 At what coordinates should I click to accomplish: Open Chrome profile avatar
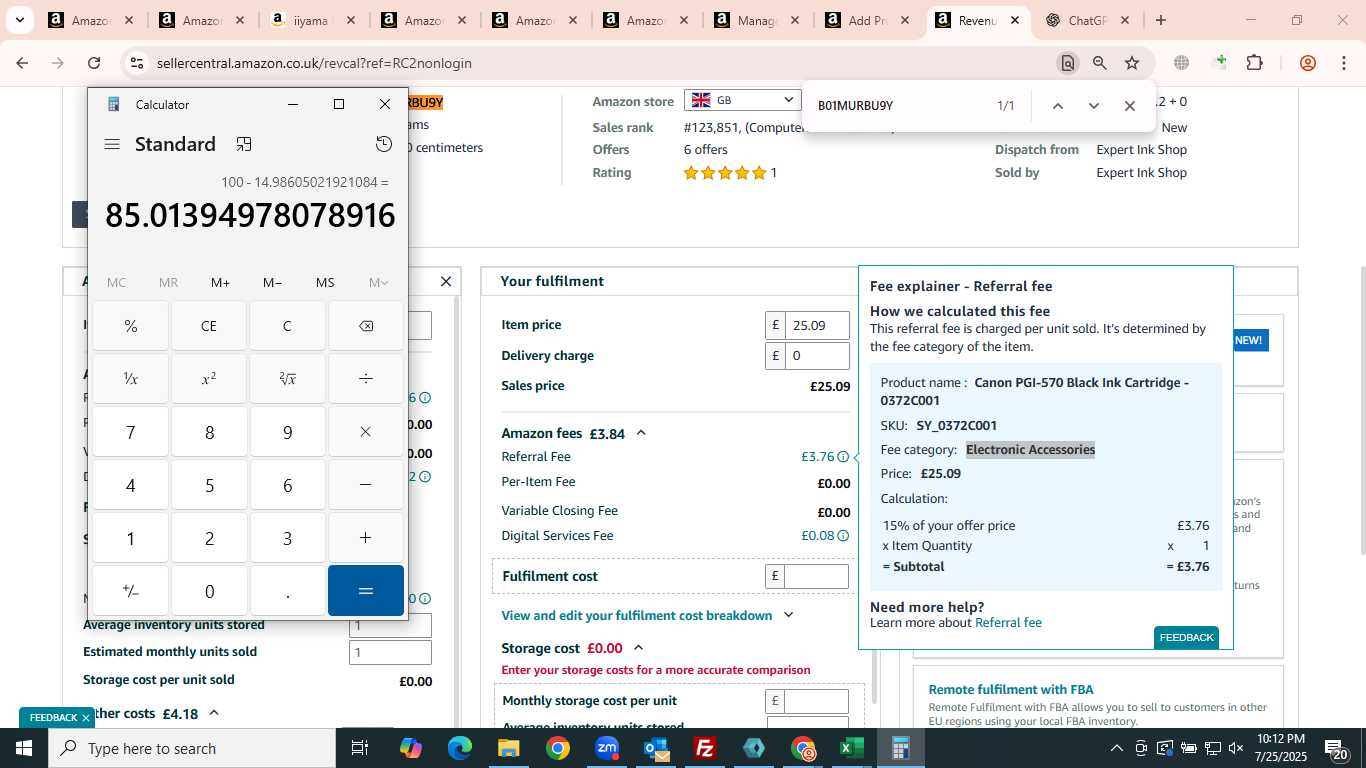[x=1308, y=63]
